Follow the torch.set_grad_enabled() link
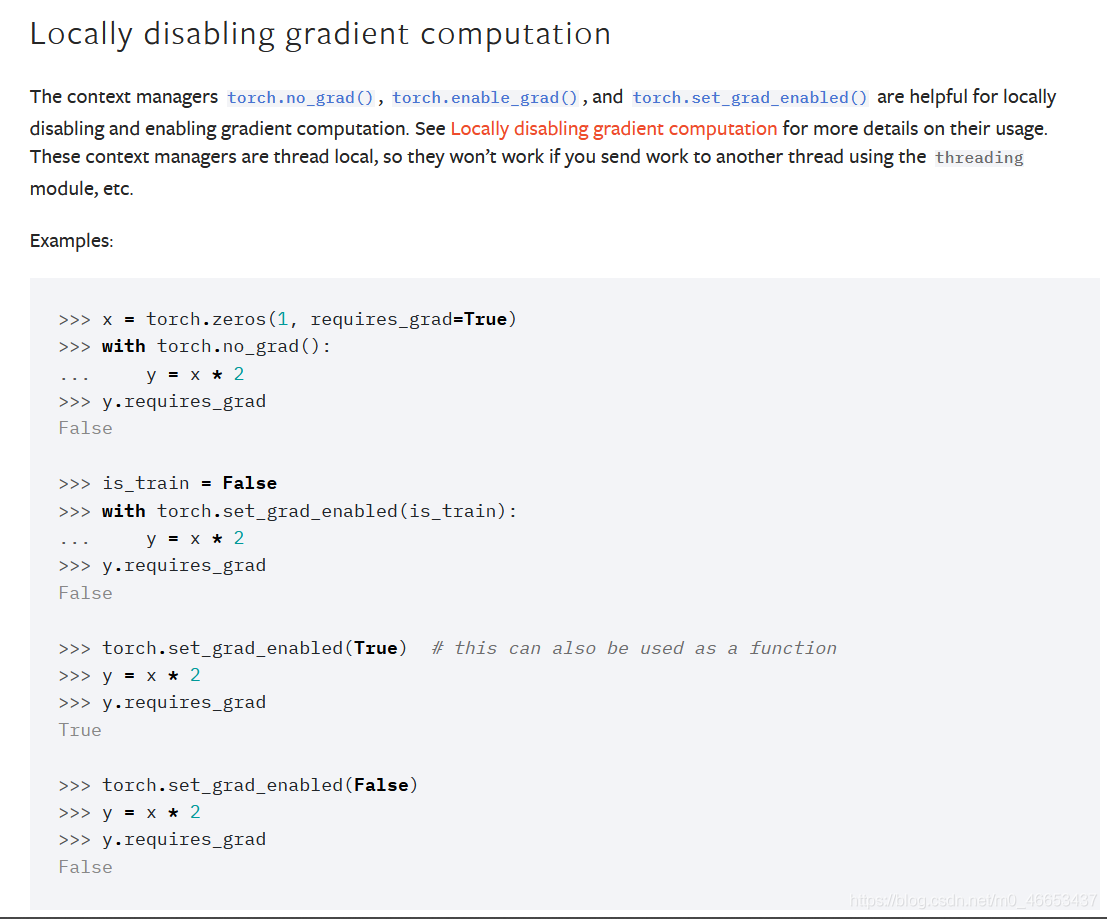 tap(750, 98)
